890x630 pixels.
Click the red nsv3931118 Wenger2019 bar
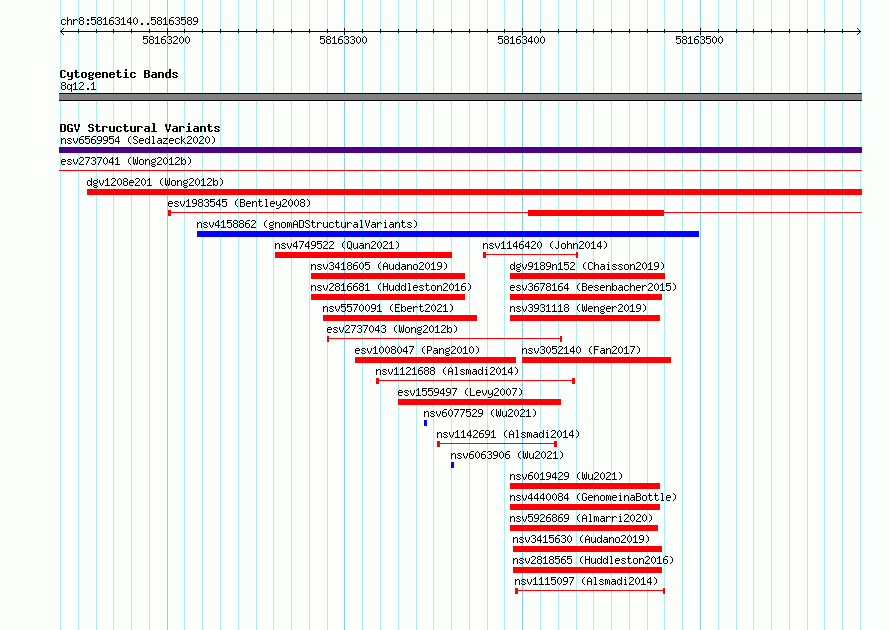pos(585,318)
